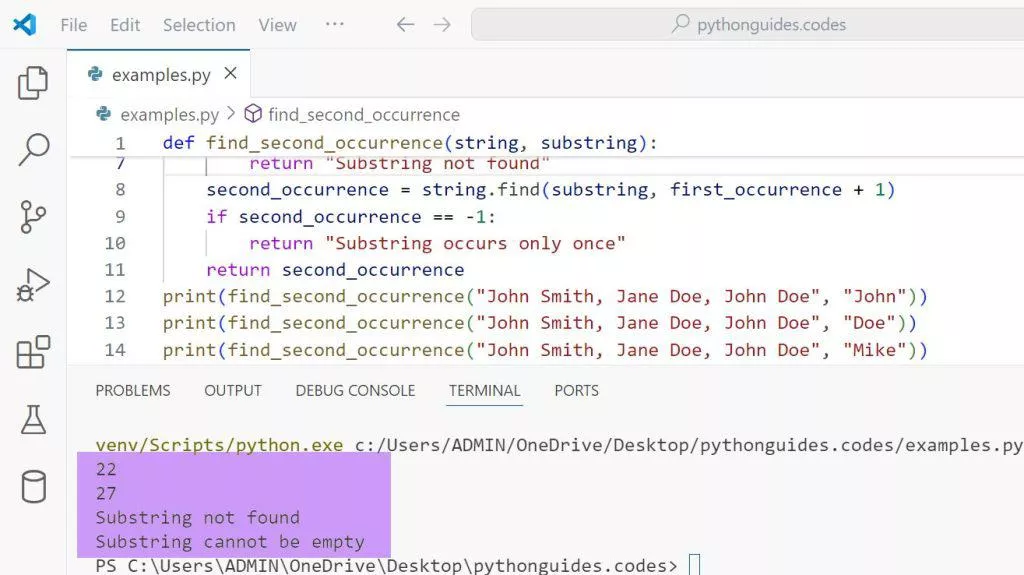Open the Source Control view
1024x575 pixels.
coord(33,217)
